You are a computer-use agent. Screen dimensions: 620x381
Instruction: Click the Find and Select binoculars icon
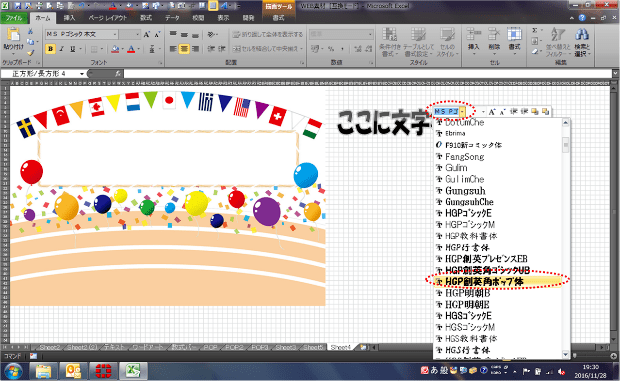[582, 35]
